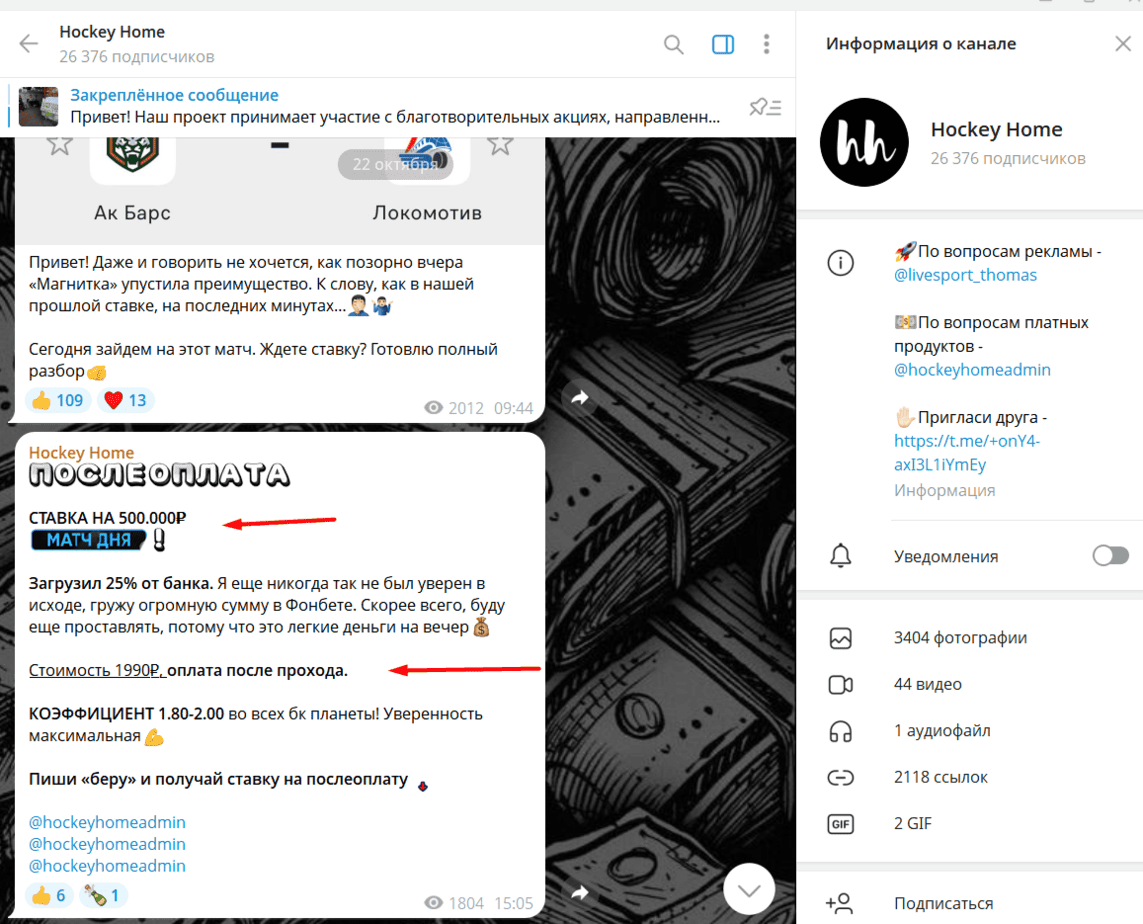
Task: Open the Hockey Home channel avatar
Action: (864, 143)
